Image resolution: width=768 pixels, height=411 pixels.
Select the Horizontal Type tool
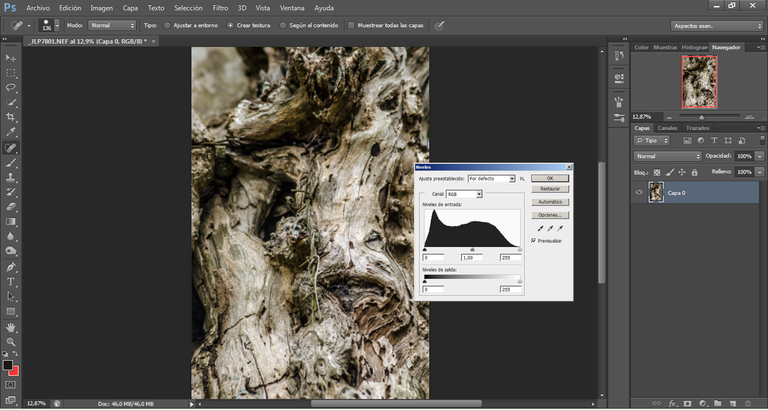(x=11, y=282)
